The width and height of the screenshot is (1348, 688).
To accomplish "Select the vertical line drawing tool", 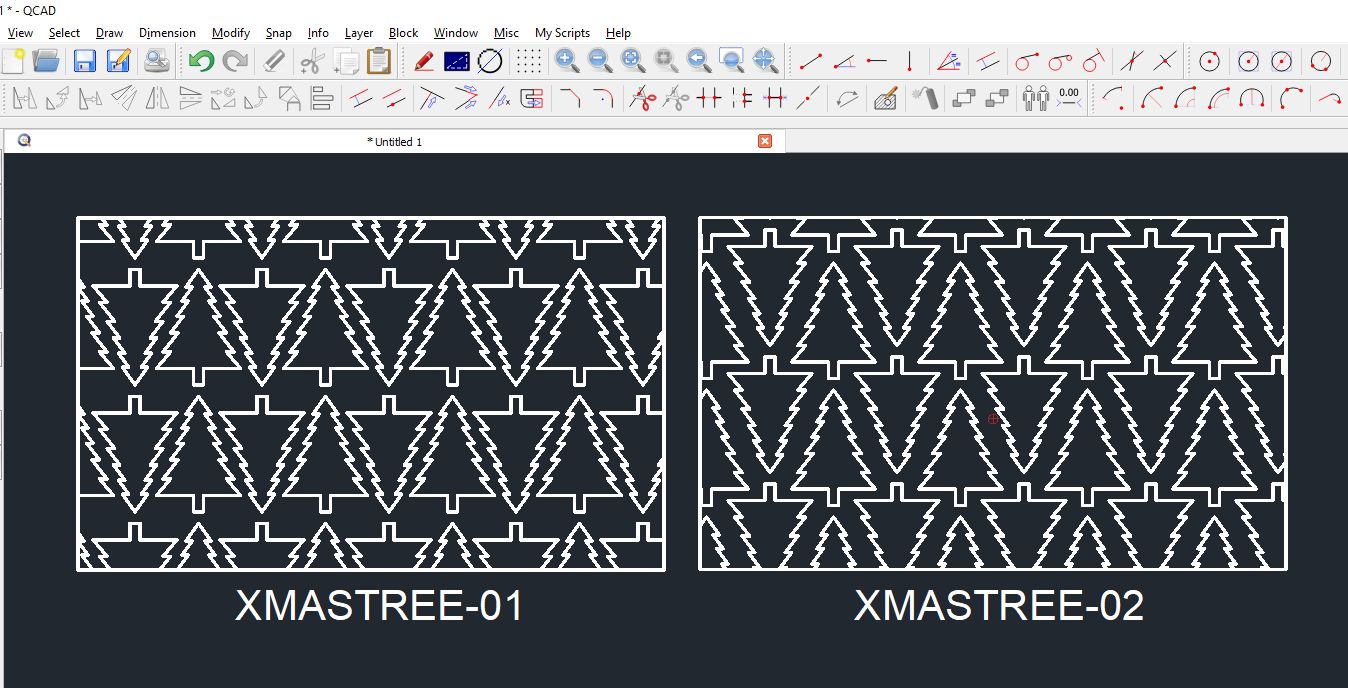I will 909,61.
